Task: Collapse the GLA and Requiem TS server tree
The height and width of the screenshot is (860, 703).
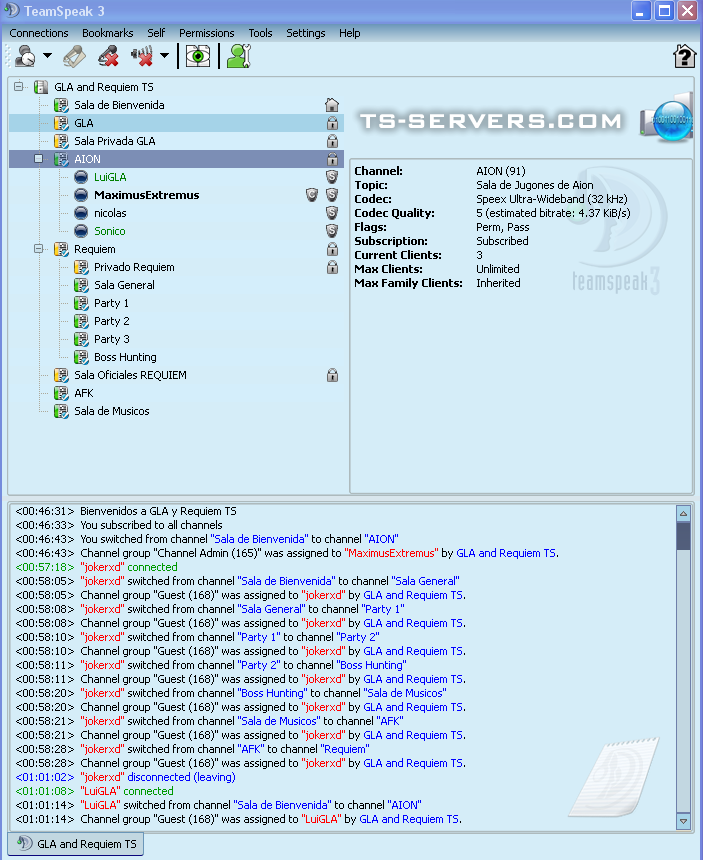Action: [x=19, y=86]
